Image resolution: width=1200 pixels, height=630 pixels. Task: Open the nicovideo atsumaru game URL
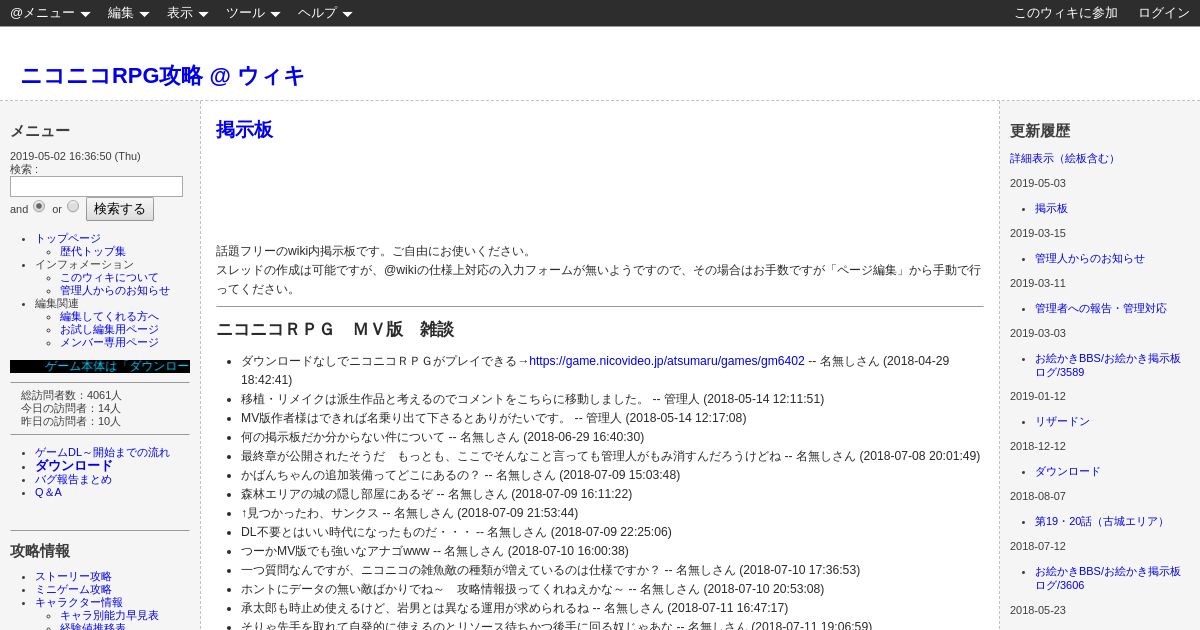coord(667,361)
